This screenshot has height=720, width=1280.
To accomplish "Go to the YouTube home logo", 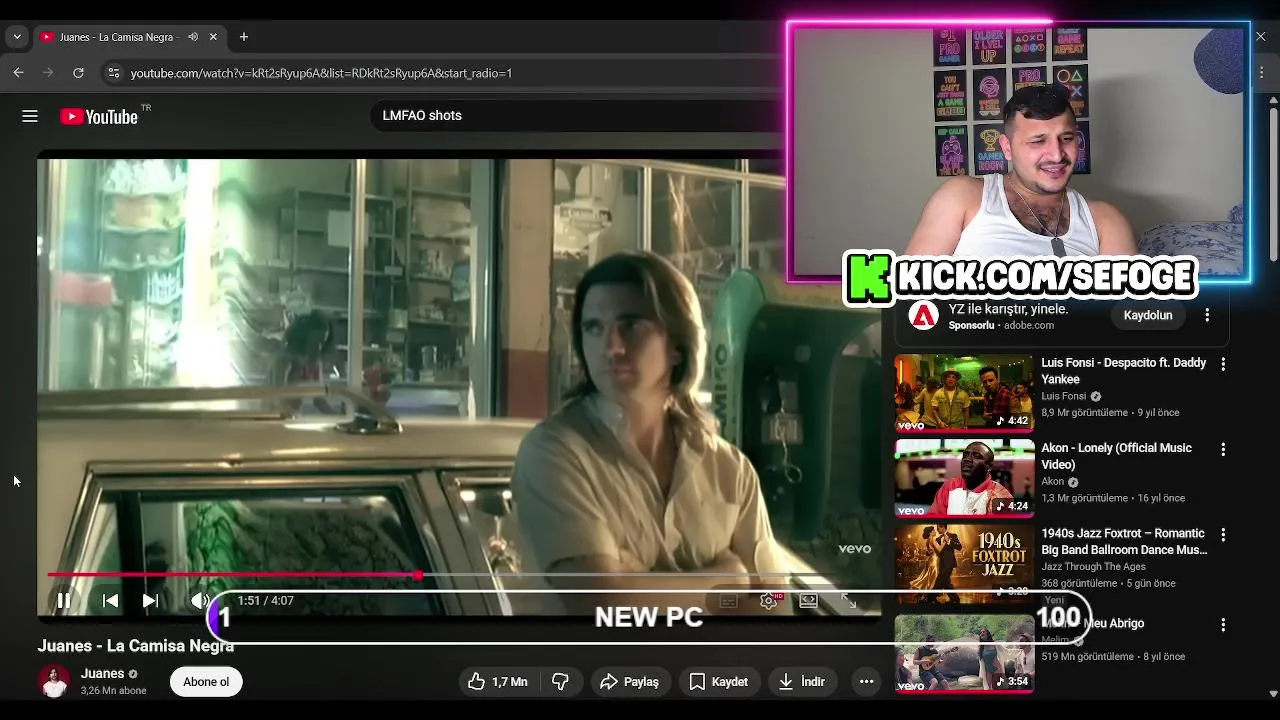I will pyautogui.click(x=99, y=116).
